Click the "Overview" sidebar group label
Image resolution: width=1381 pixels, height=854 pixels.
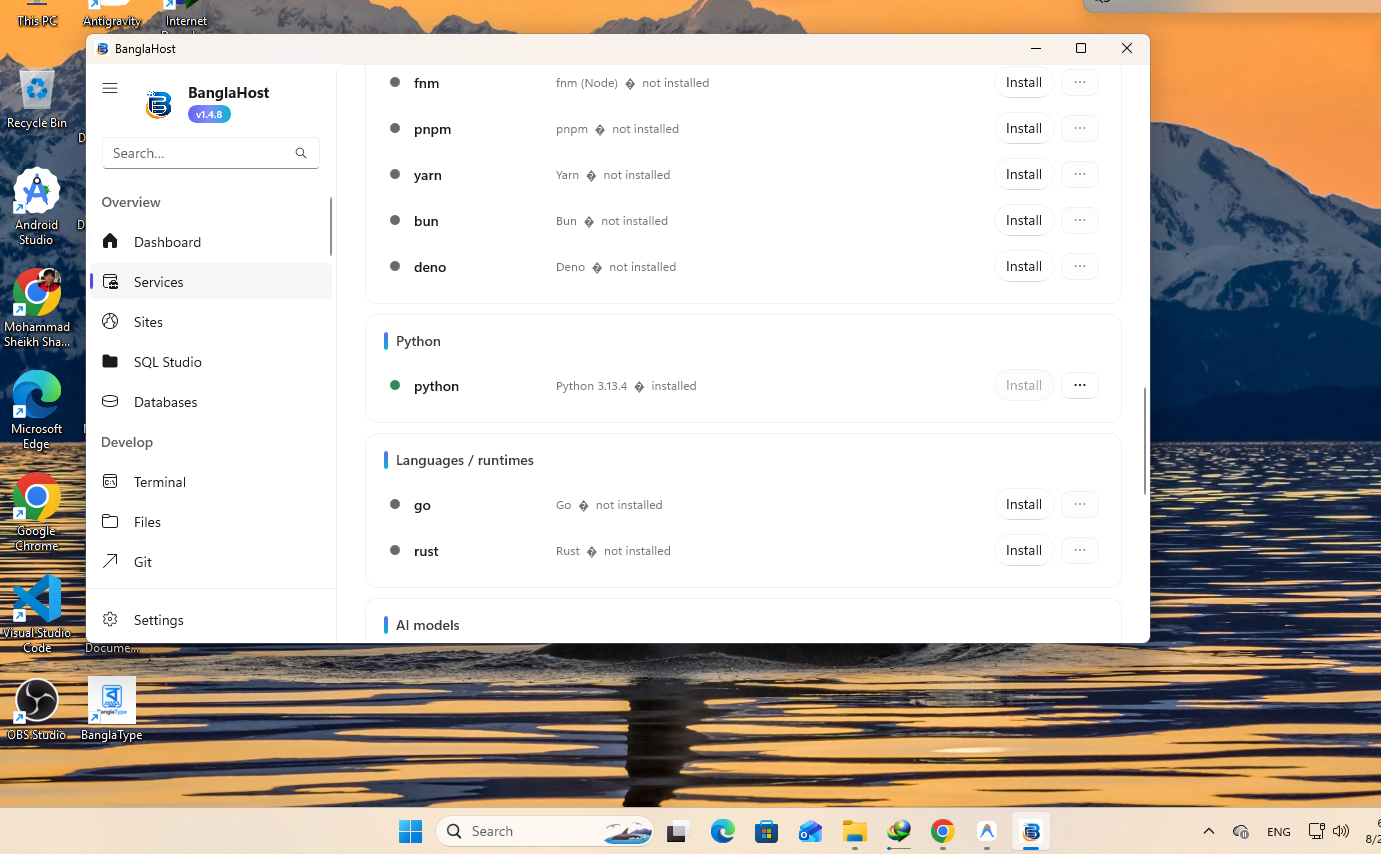(131, 202)
